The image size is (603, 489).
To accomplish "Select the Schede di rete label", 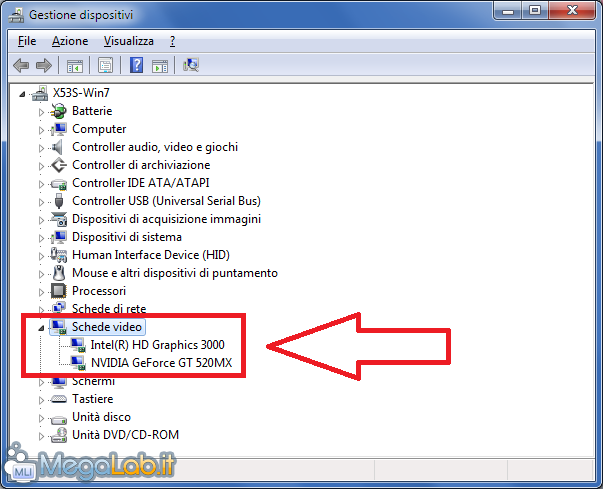I will (109, 309).
